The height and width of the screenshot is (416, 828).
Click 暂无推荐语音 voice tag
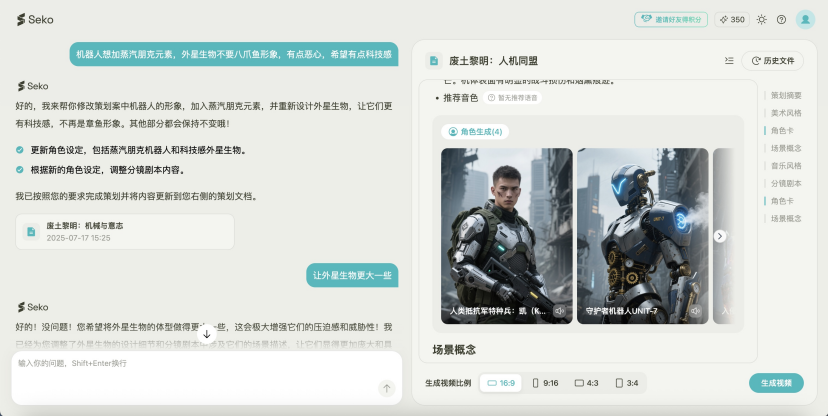pyautogui.click(x=512, y=98)
